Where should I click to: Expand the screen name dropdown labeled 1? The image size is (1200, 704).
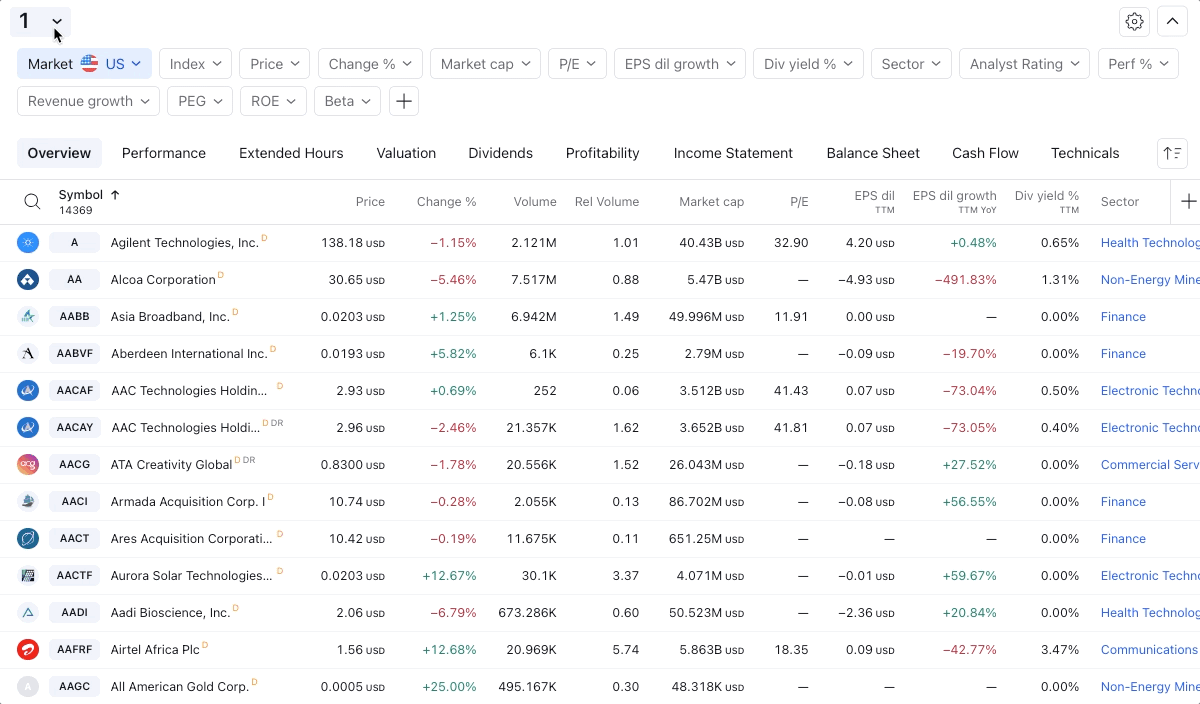(40, 21)
